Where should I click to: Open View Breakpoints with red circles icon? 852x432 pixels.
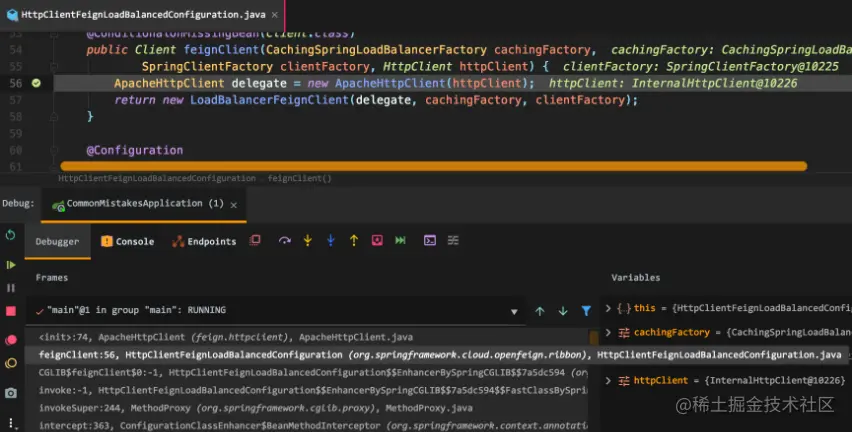tap(10, 340)
